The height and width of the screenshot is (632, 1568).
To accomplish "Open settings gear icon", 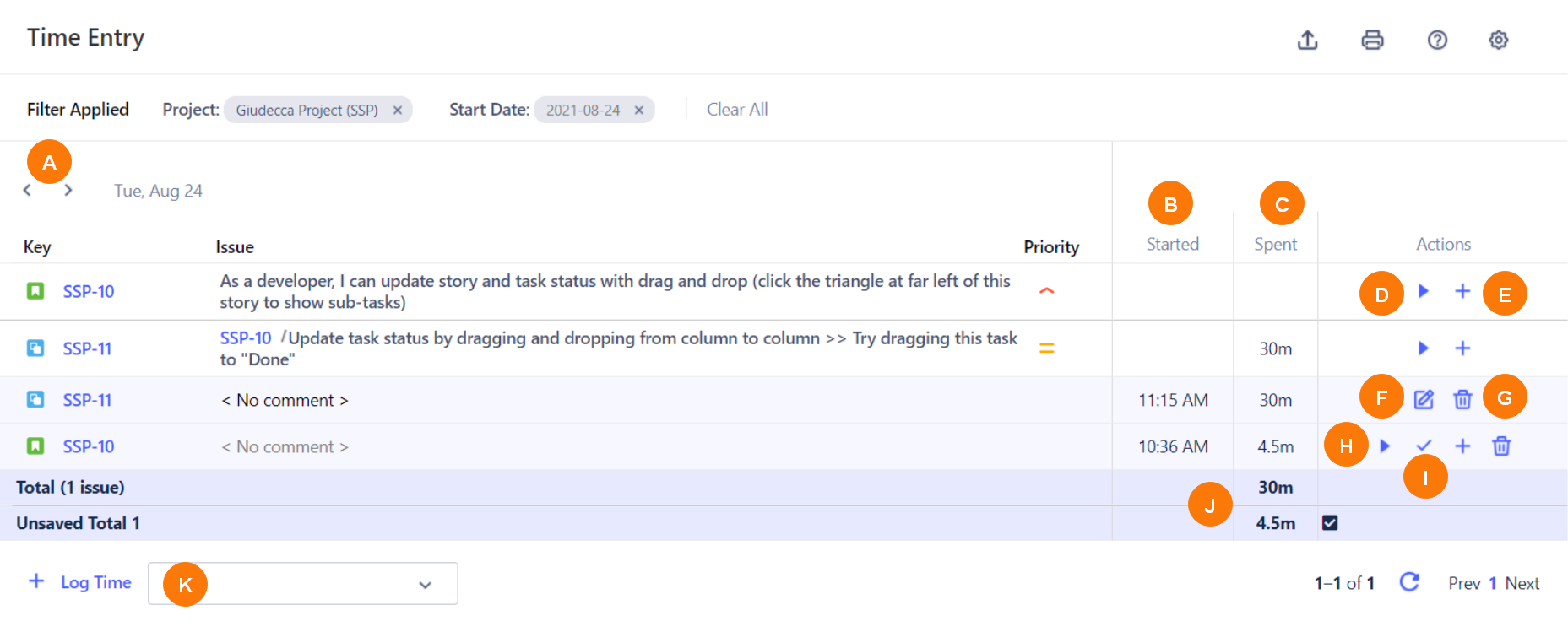I will pos(1498,40).
